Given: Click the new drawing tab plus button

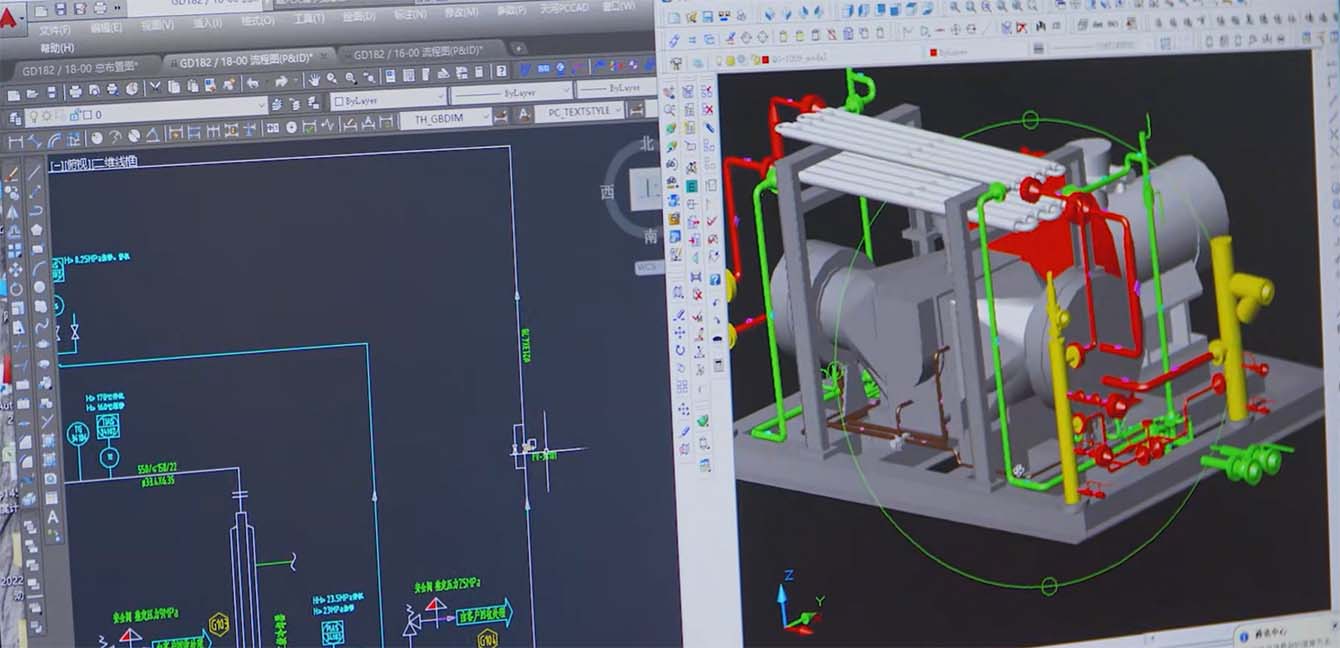Looking at the screenshot, I should pos(517,48).
